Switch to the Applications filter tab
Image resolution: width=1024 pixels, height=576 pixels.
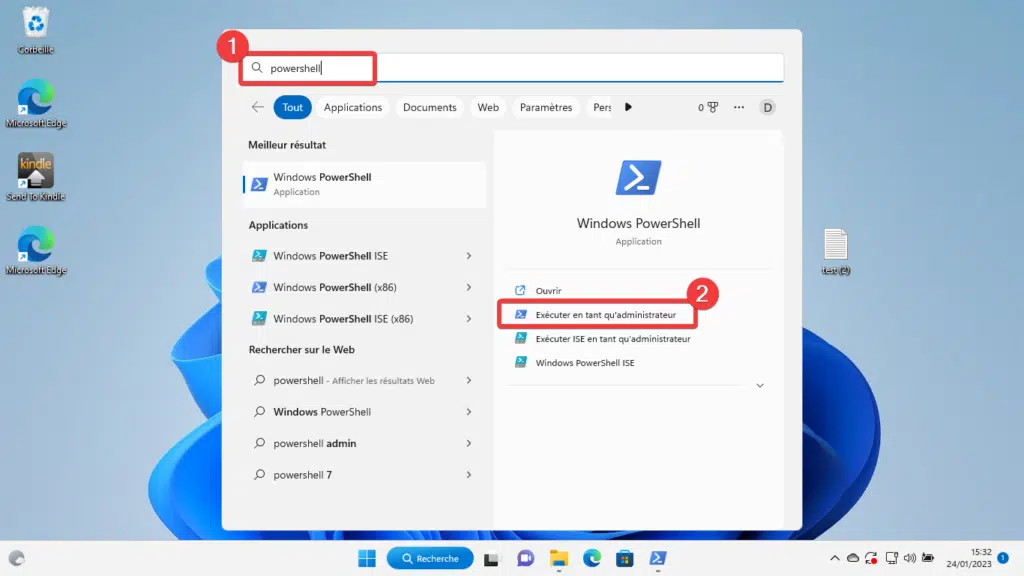pos(353,107)
